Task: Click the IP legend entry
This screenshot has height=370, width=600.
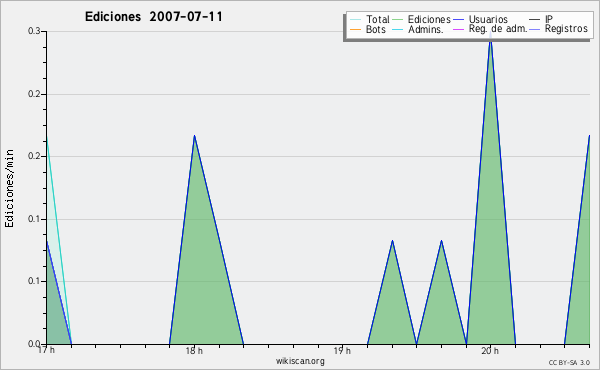Action: 541,19
